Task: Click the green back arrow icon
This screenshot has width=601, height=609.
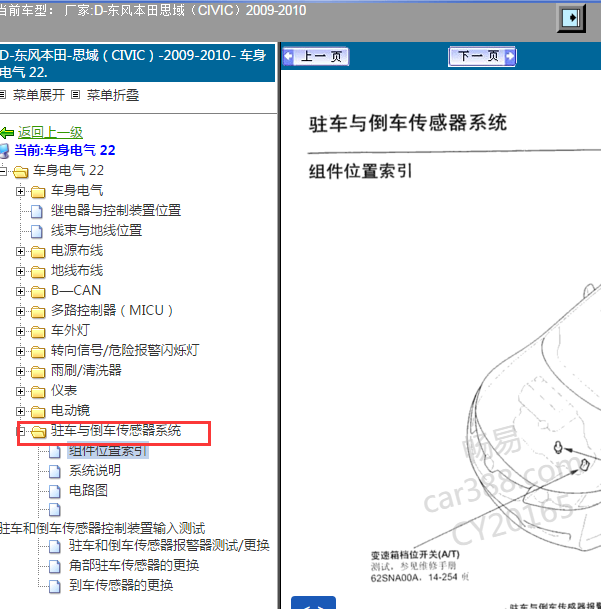Action: pos(7,133)
